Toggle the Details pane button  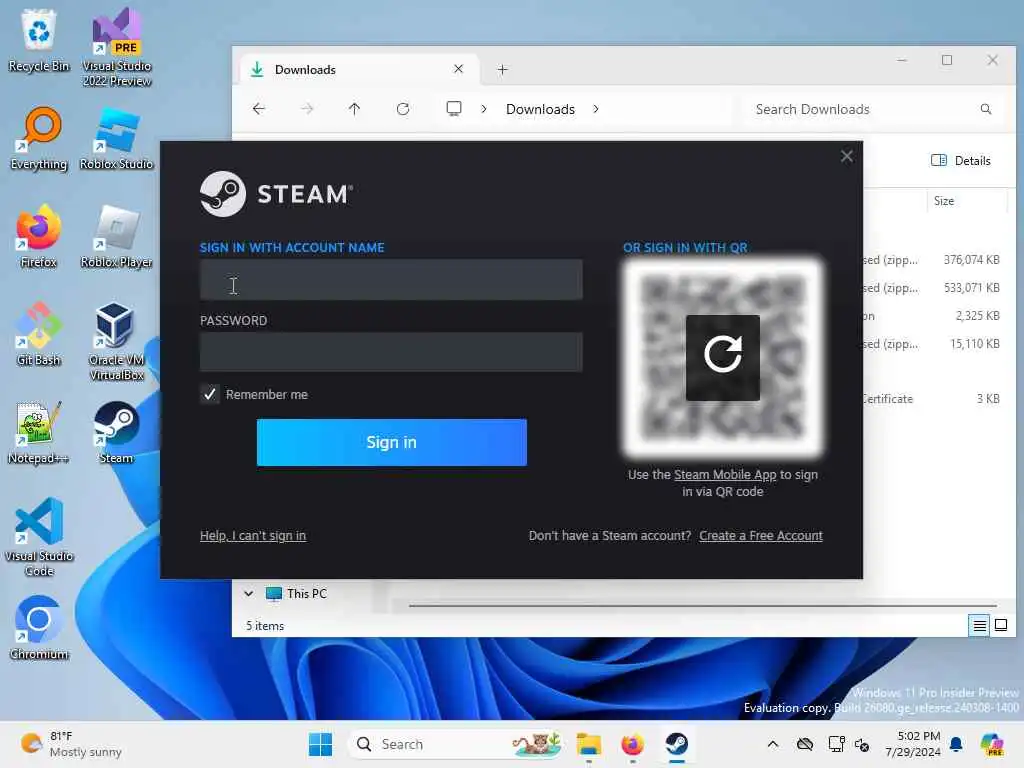(x=961, y=161)
